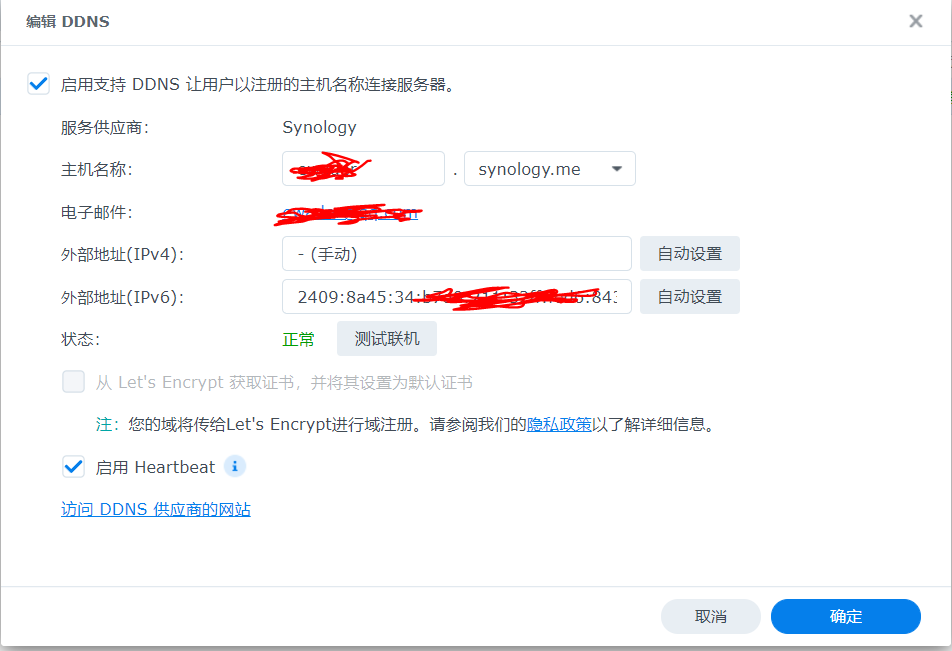
Task: Click the Heartbeat info icon
Action: [235, 466]
